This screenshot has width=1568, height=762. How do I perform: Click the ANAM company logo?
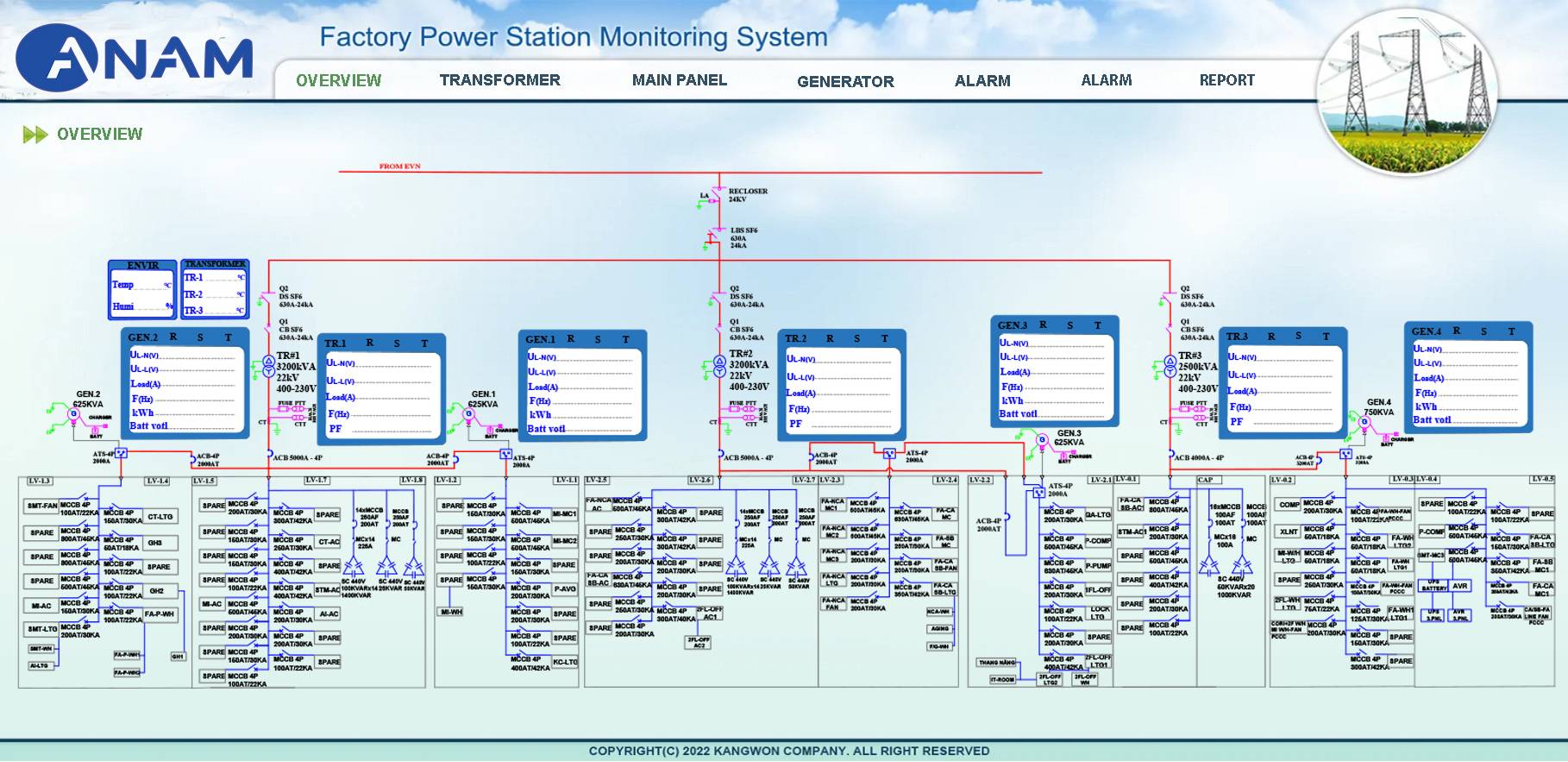tap(135, 58)
